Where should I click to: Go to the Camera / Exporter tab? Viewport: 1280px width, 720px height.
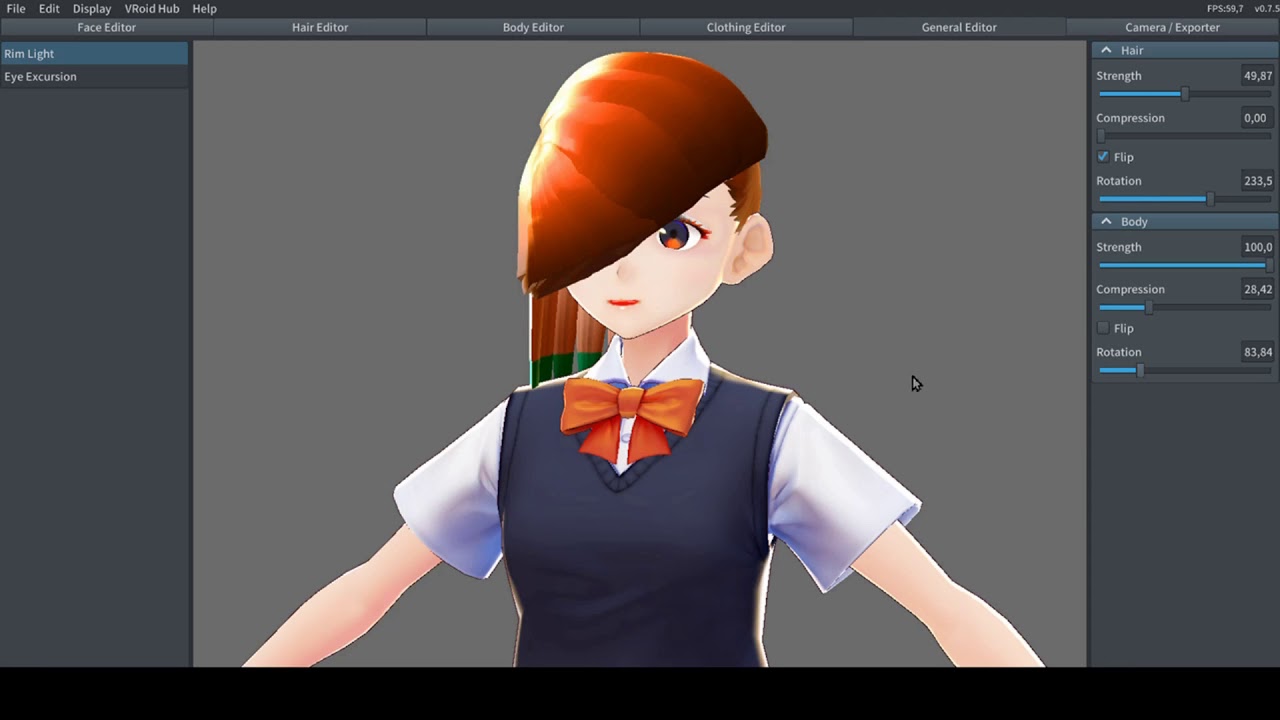point(1172,27)
